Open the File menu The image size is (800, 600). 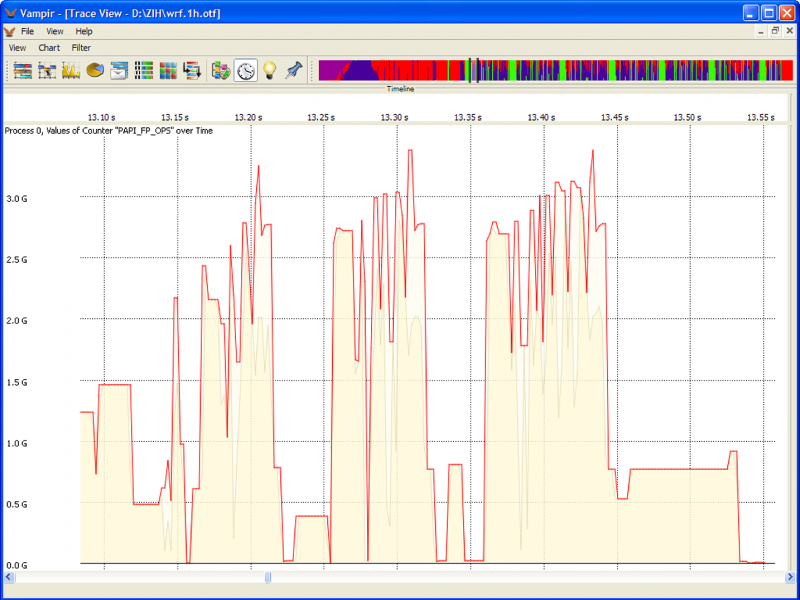[28, 32]
